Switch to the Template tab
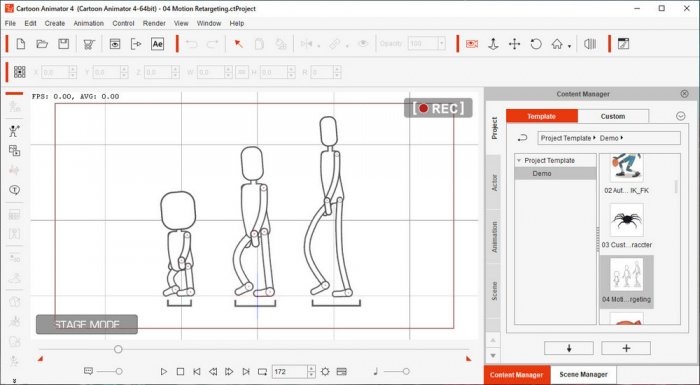Viewport: 700px width, 385px height. [x=542, y=116]
